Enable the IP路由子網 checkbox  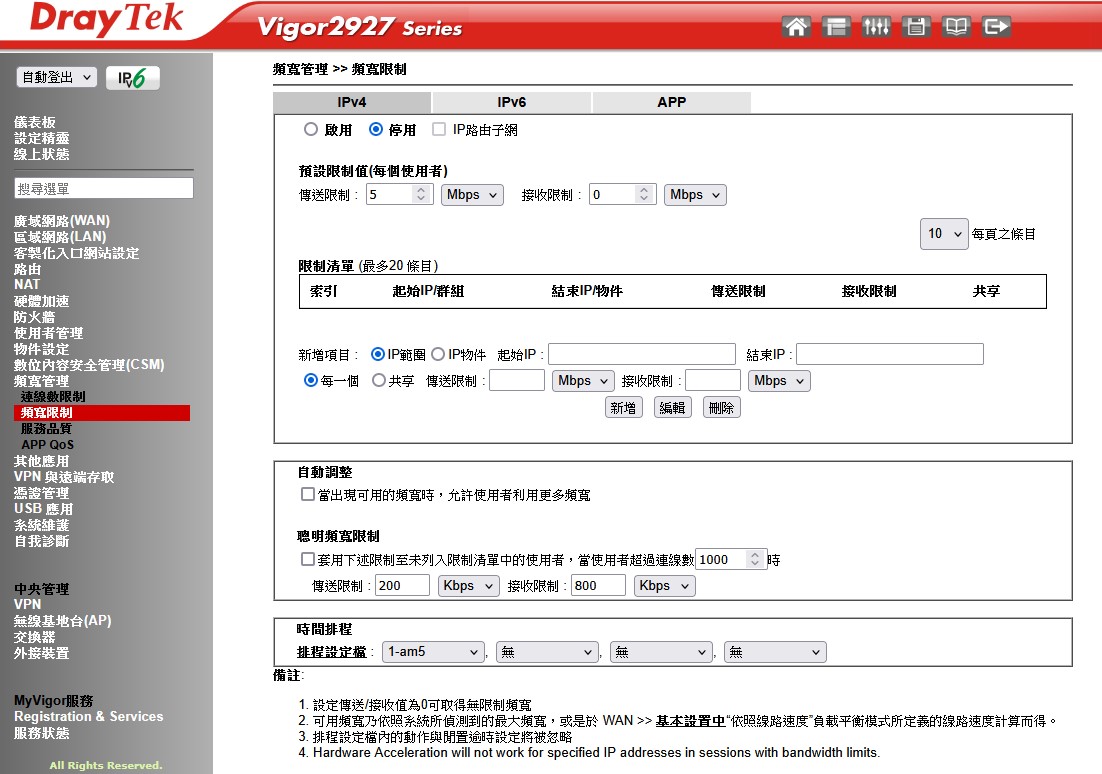[439, 130]
